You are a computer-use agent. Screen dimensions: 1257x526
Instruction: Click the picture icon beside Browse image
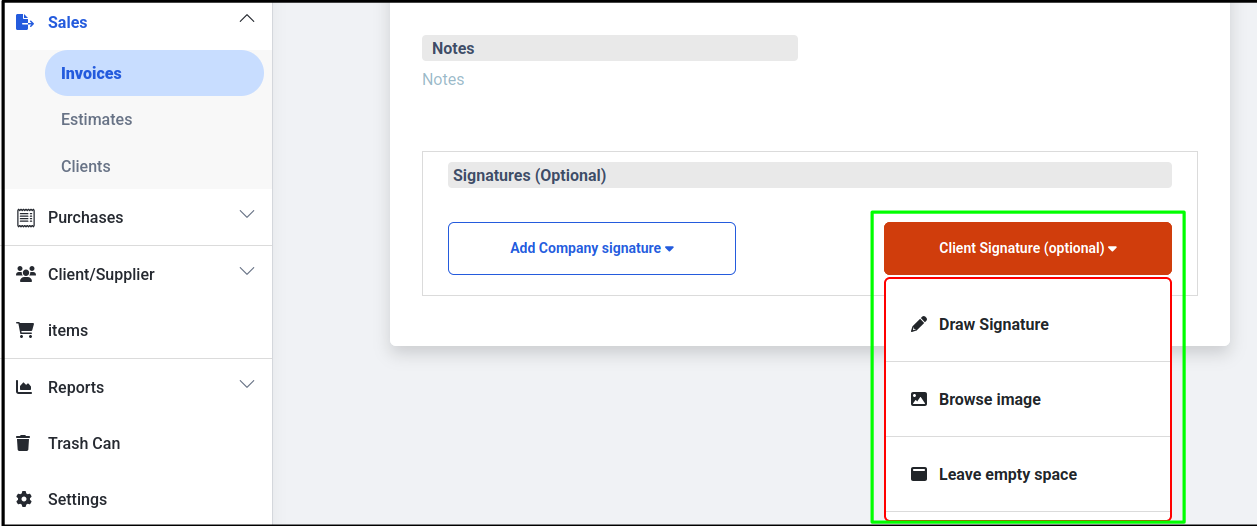point(919,399)
